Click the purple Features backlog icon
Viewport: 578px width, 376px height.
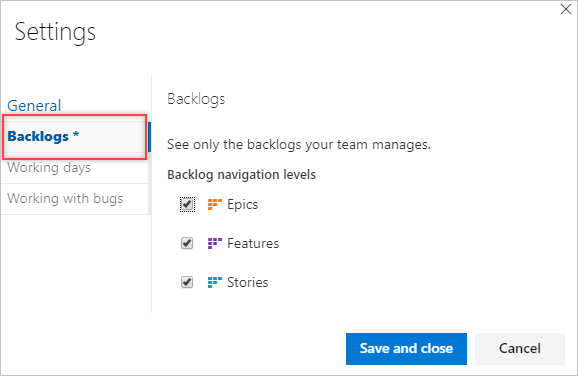click(x=215, y=243)
